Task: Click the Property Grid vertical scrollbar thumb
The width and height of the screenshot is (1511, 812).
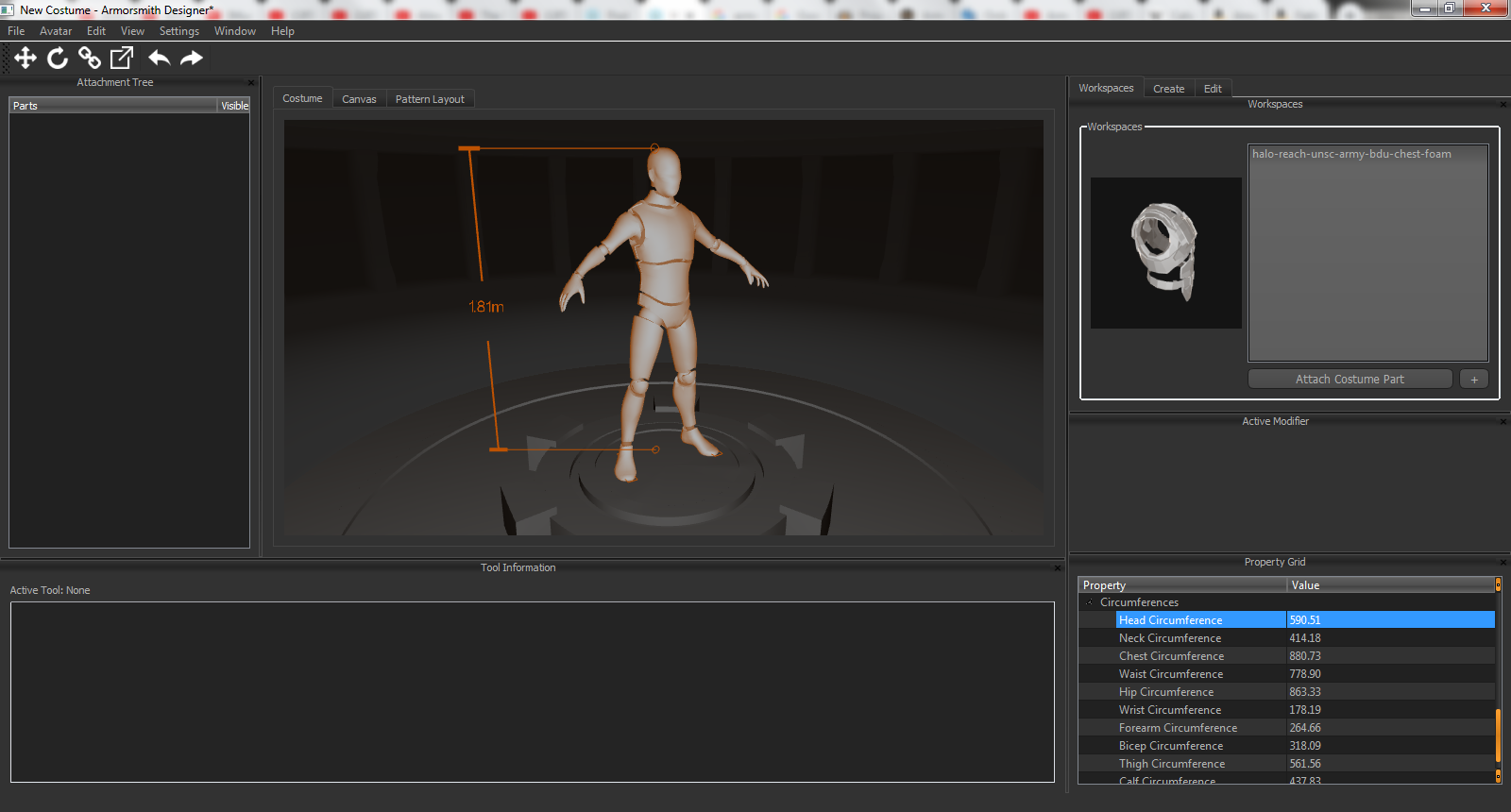Action: pyautogui.click(x=1498, y=736)
